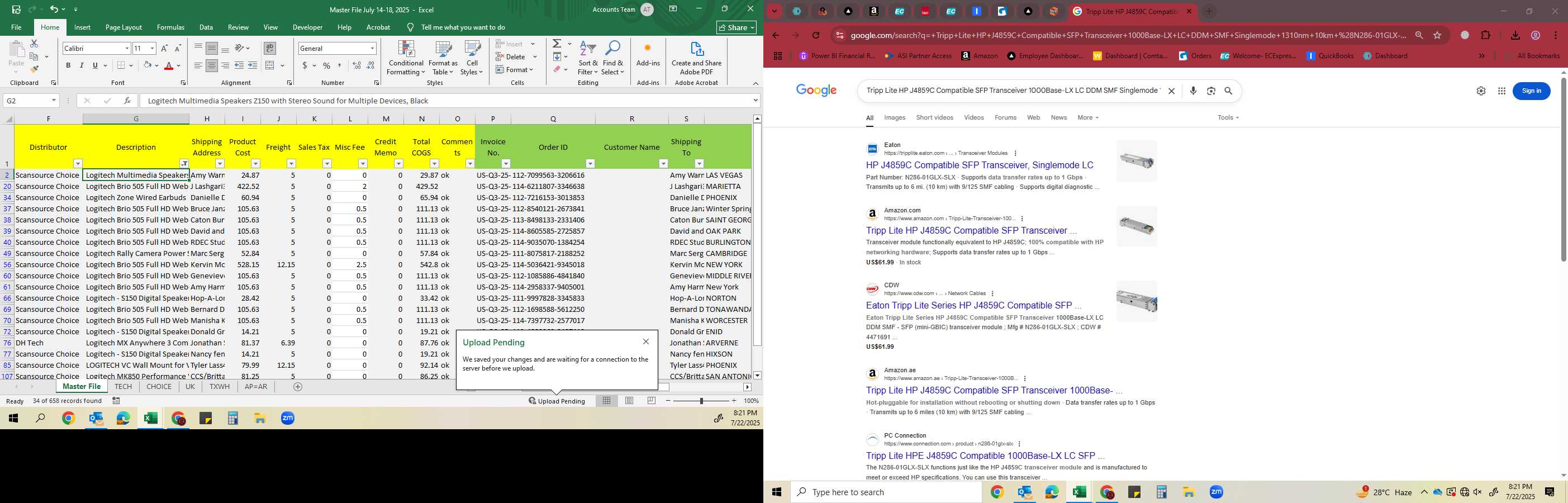Viewport: 1568px width, 503px height.
Task: Open Sort & Filter menu
Action: (588, 59)
